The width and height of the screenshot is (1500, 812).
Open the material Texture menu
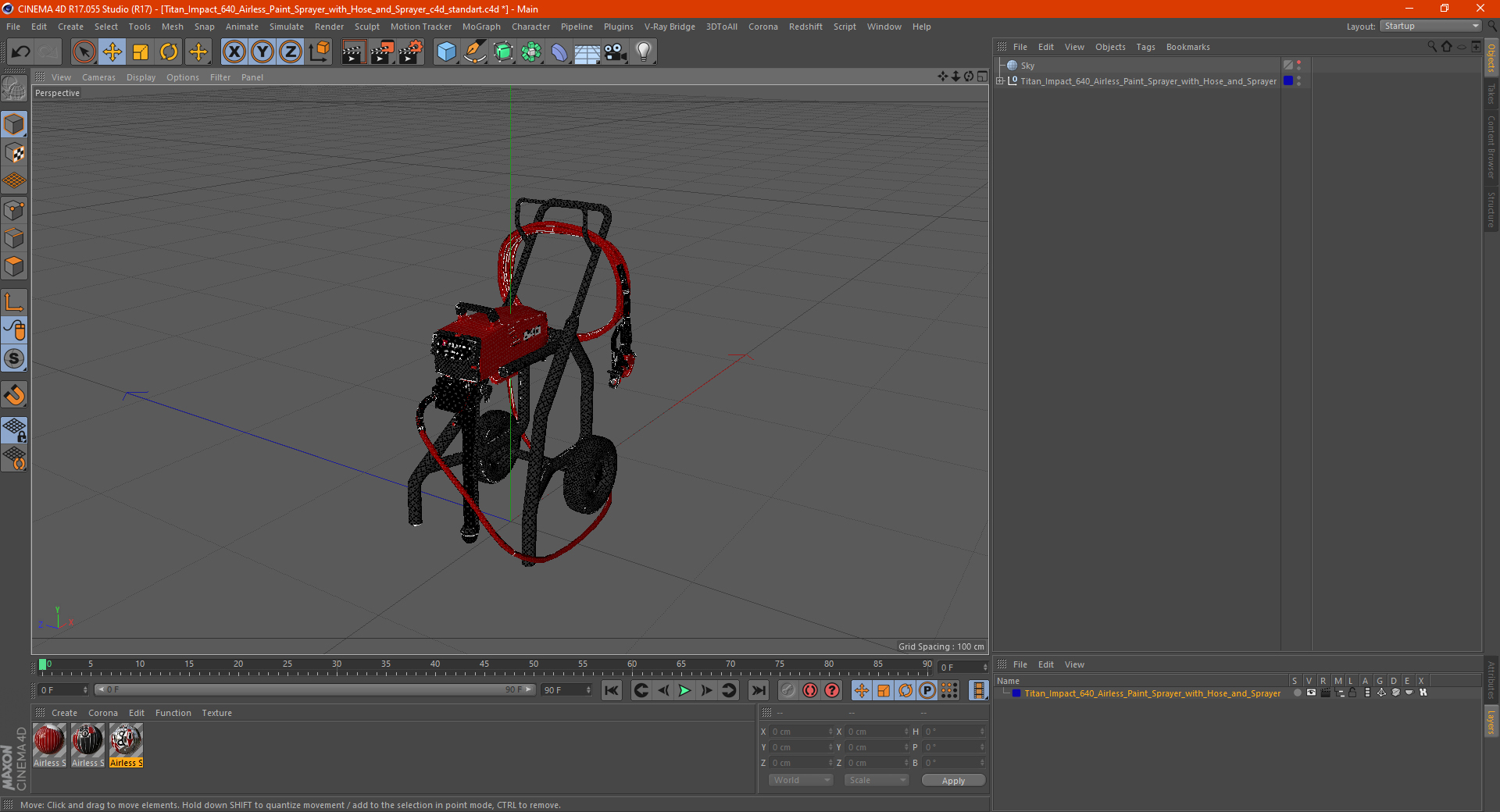coord(216,713)
